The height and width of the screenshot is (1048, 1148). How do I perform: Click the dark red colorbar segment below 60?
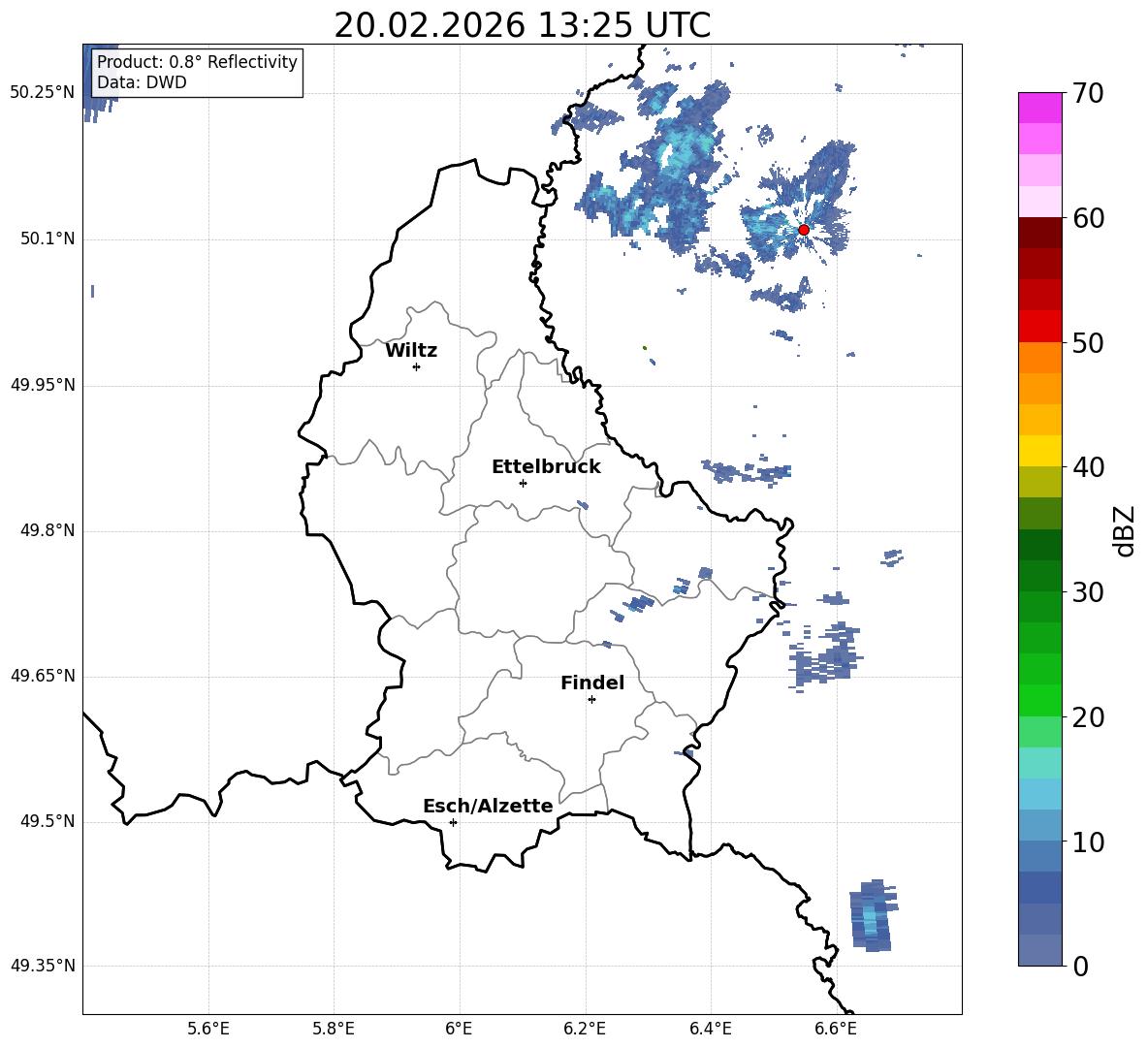click(x=1039, y=233)
